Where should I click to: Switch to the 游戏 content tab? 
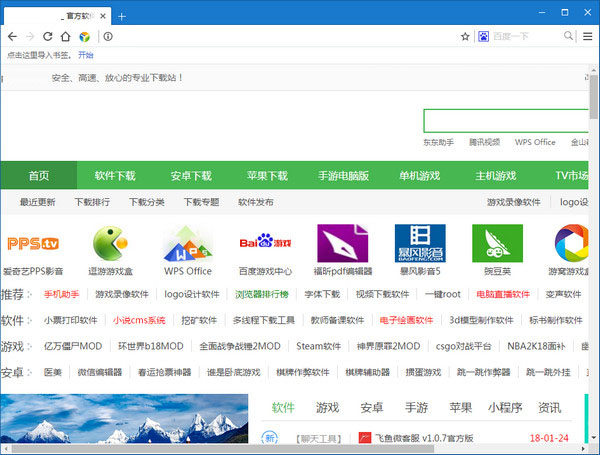(327, 408)
